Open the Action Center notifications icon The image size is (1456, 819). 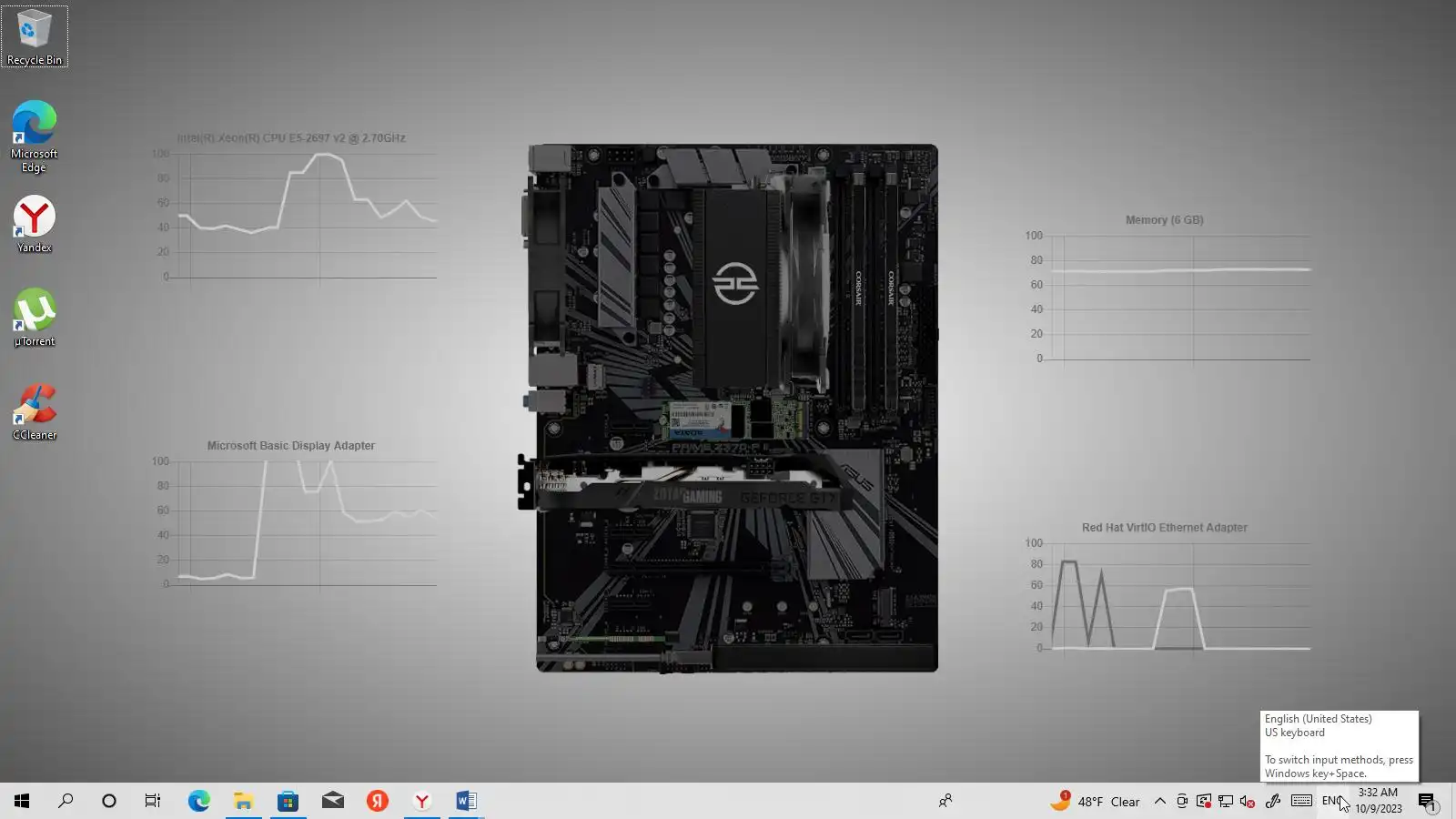(1427, 801)
